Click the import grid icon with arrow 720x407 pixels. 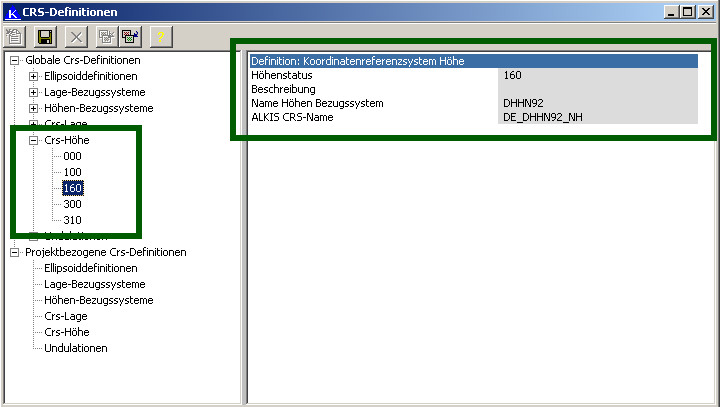(129, 37)
